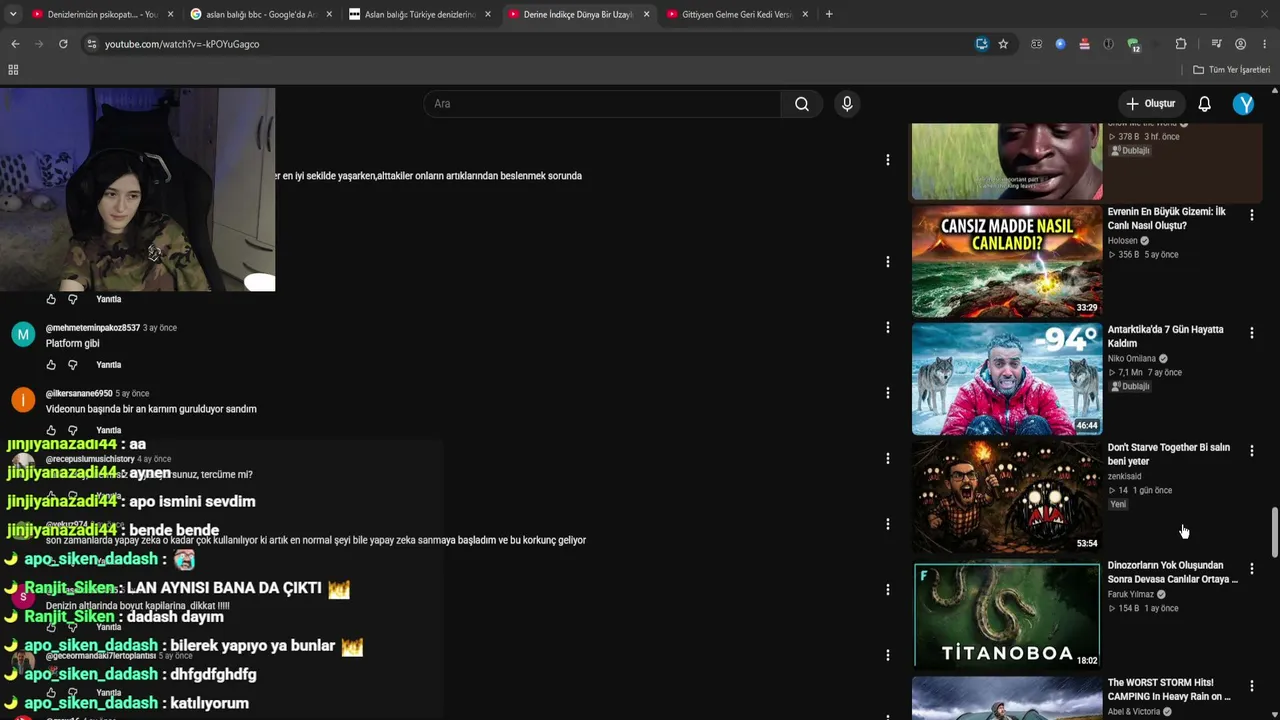Click the YouTube search magnifier button
This screenshot has height=720, width=1280.
pos(802,104)
